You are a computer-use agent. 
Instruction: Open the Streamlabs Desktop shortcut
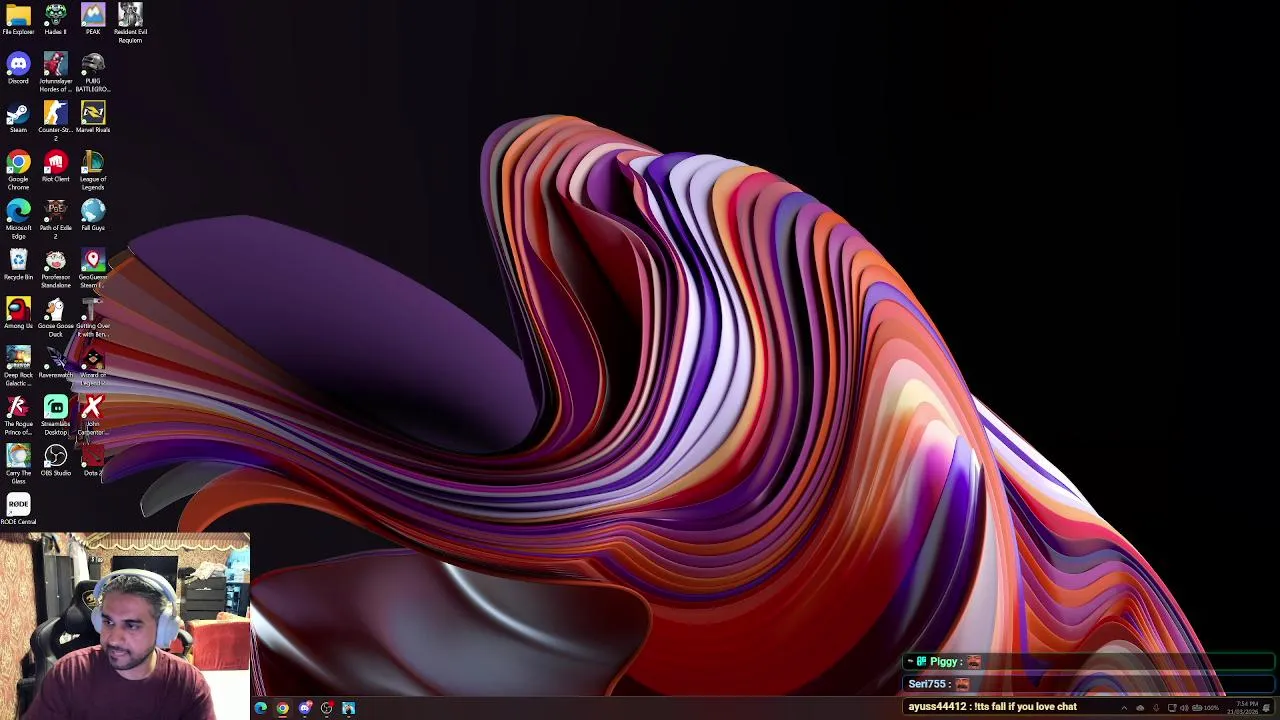pyautogui.click(x=55, y=415)
